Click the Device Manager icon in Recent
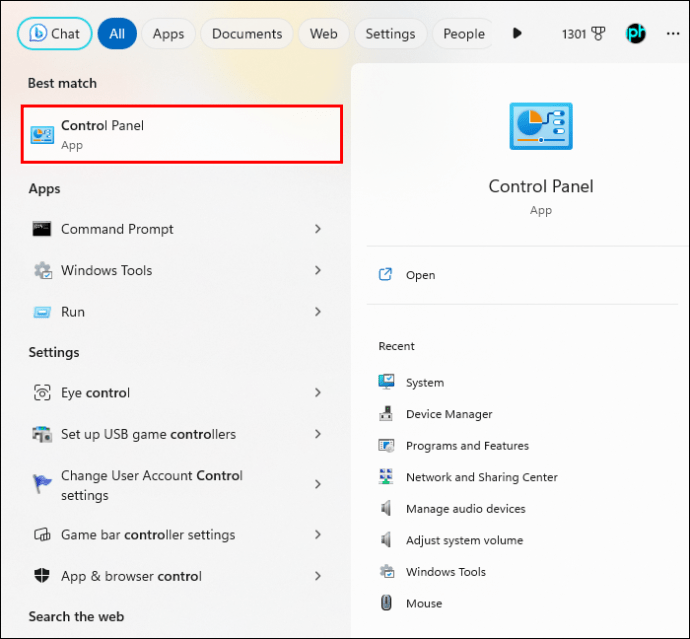The image size is (690, 639). [386, 414]
